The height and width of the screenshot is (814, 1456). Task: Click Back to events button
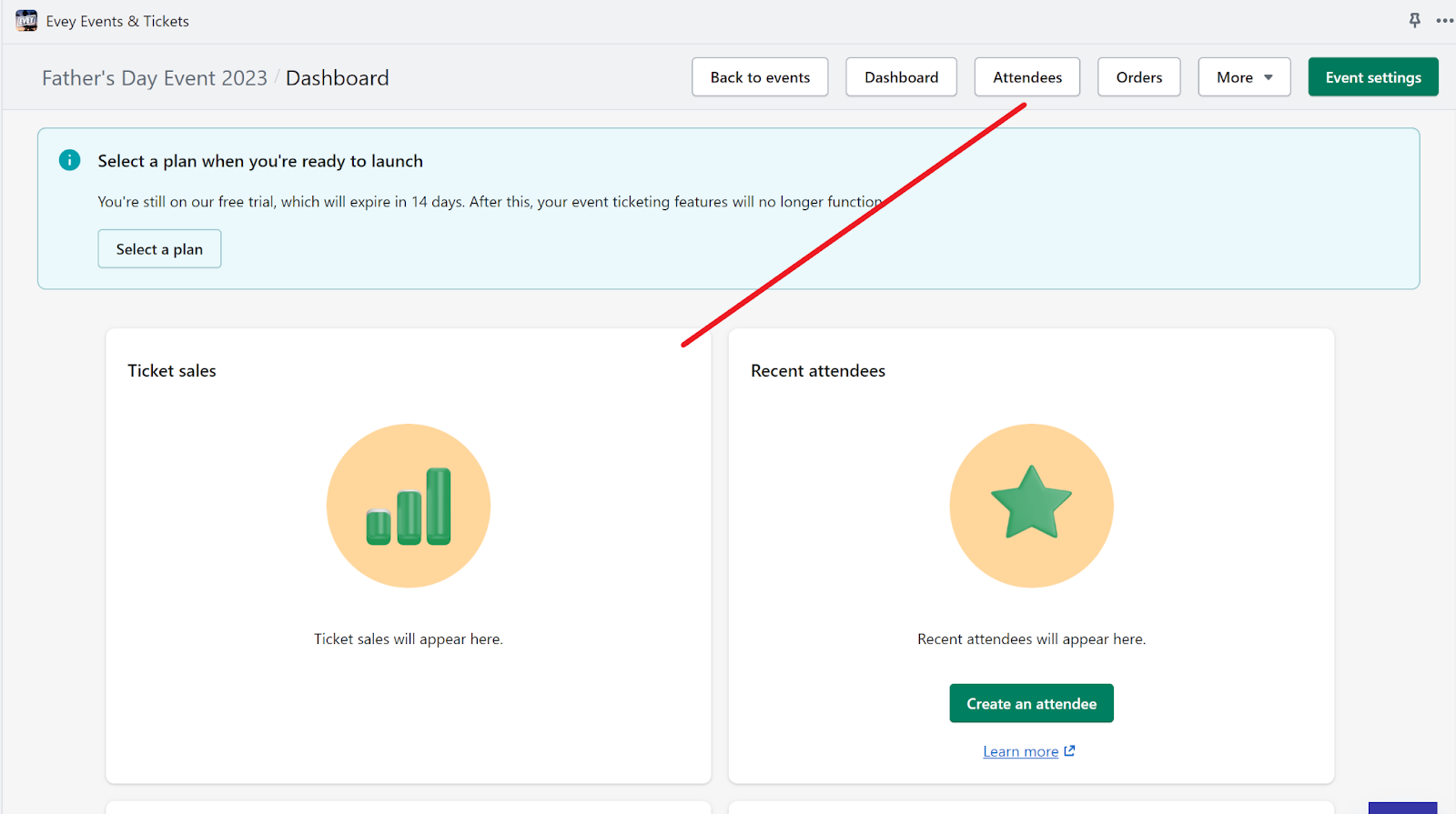pyautogui.click(x=760, y=77)
